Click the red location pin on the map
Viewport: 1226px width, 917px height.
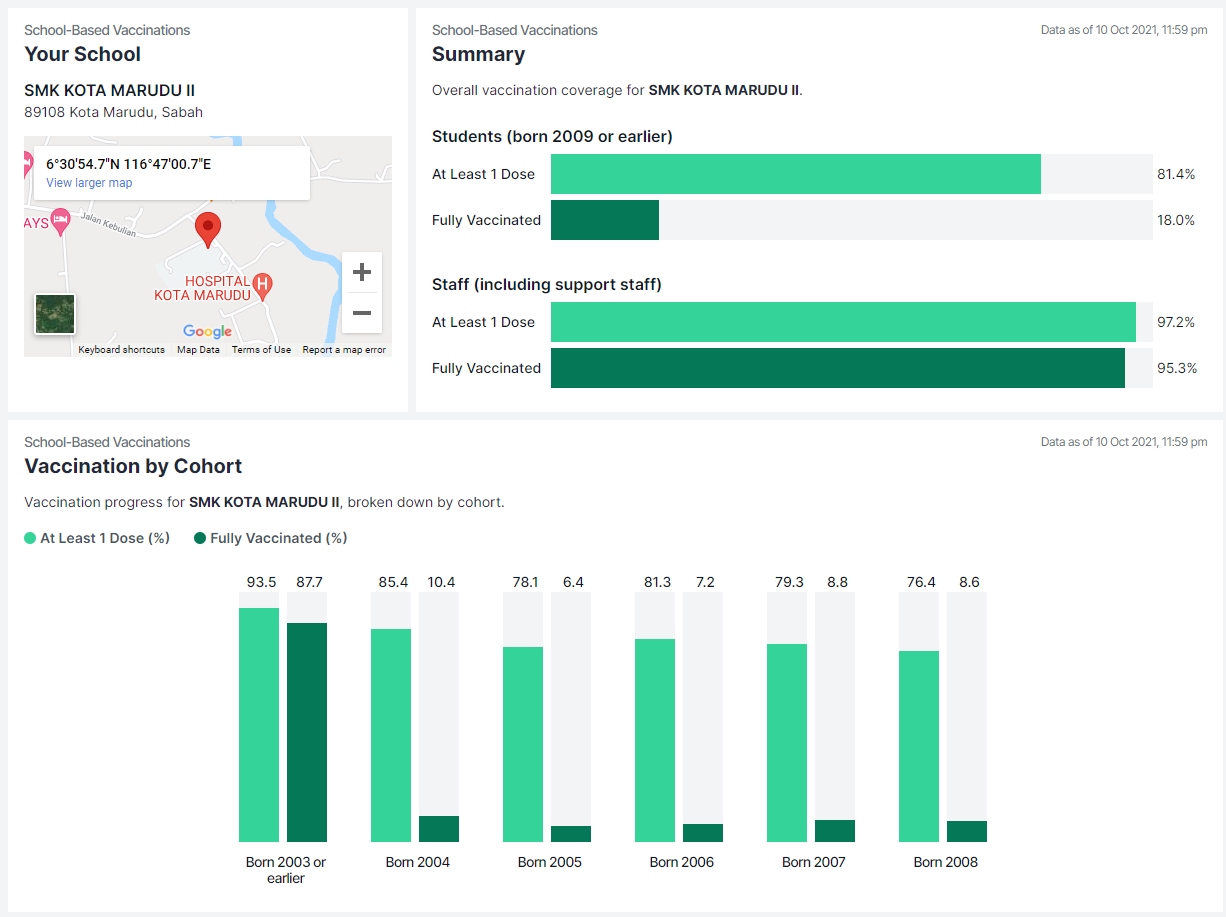pyautogui.click(x=207, y=230)
